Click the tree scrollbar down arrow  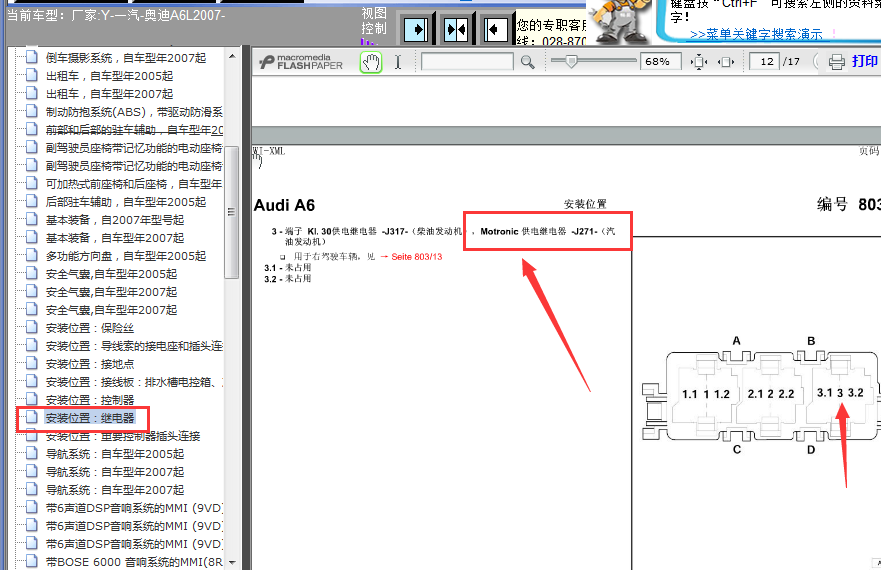tap(232, 562)
